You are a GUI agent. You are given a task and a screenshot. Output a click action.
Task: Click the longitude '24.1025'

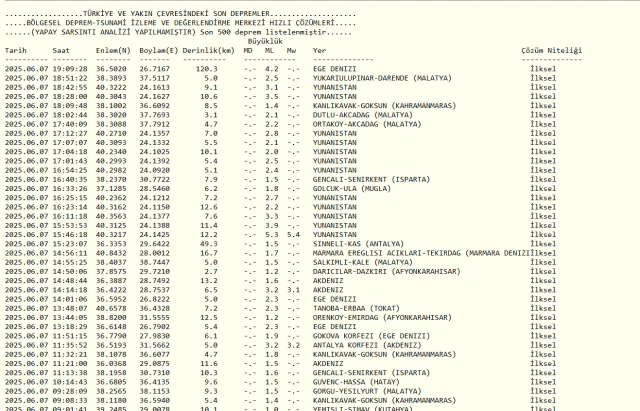[x=154, y=152]
